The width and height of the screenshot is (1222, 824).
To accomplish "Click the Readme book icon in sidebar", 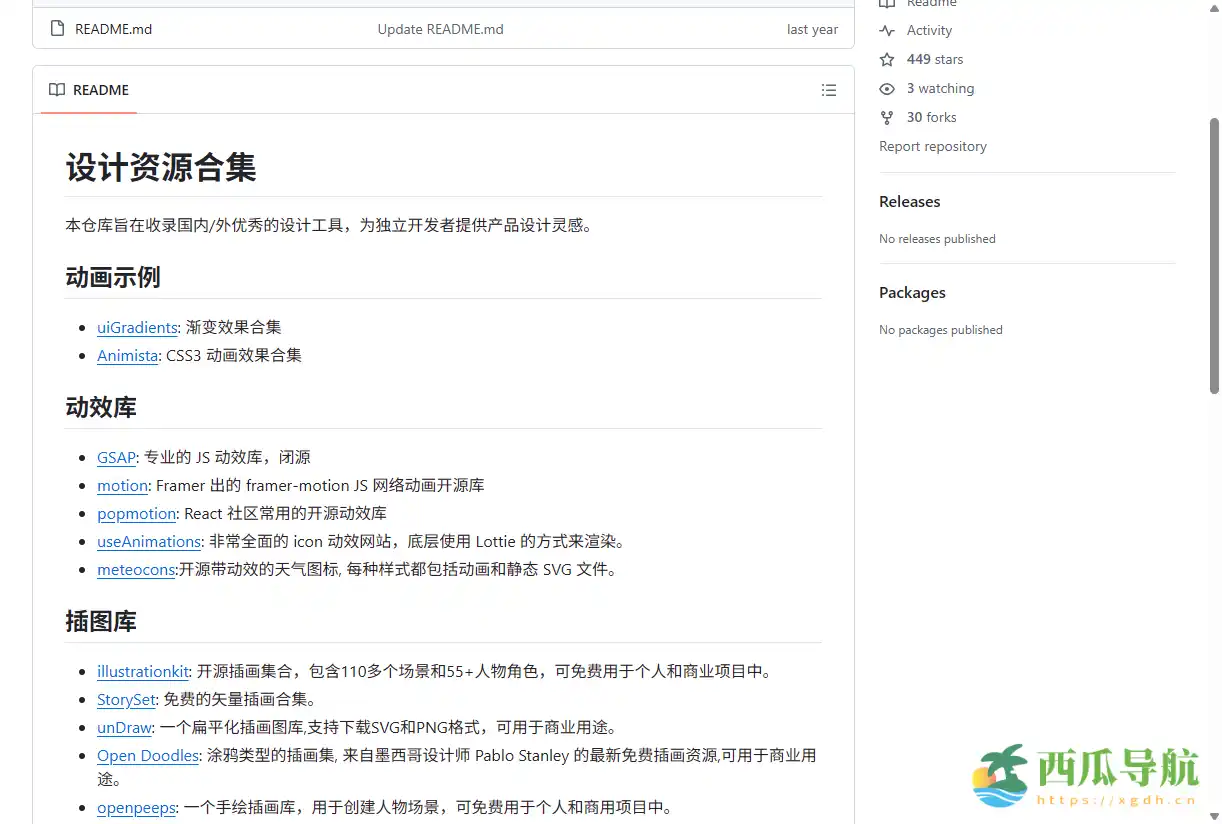I will (886, 4).
